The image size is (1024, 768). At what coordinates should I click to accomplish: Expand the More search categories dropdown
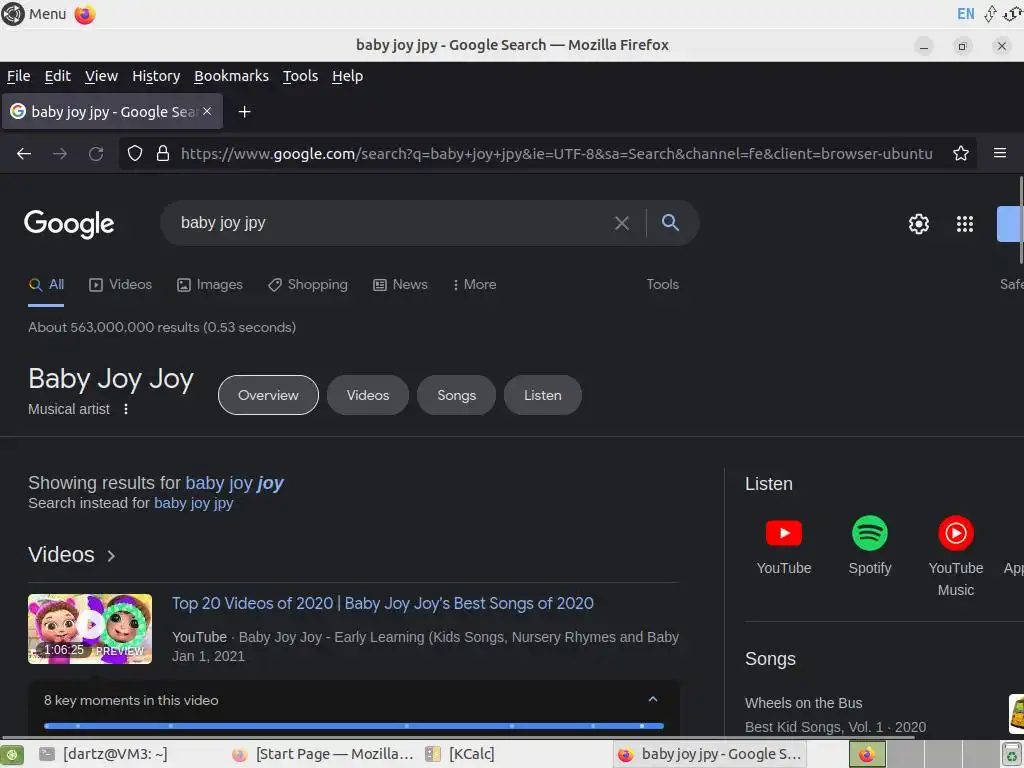point(474,285)
